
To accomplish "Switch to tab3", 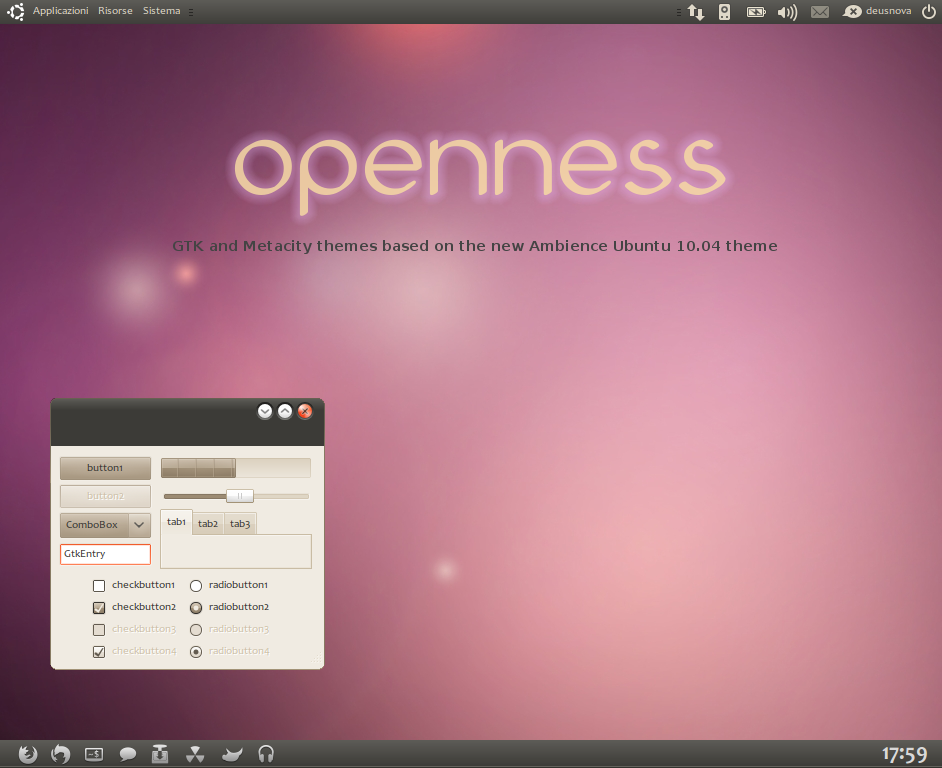I will 240,523.
